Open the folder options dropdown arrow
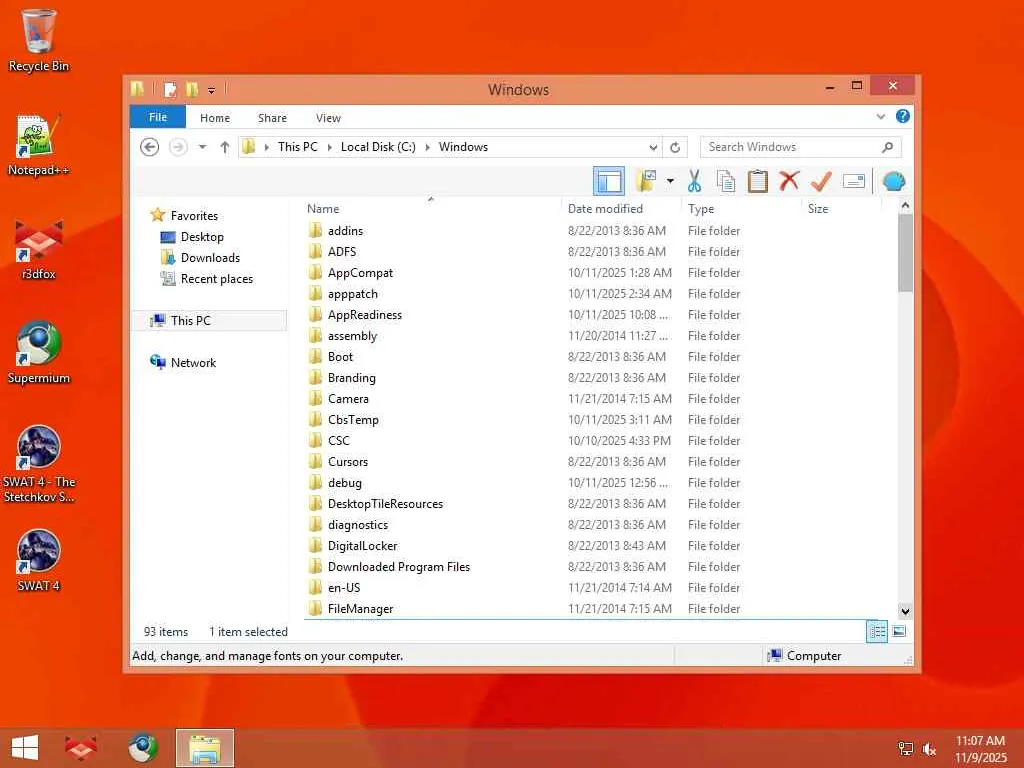The image size is (1024, 768). click(x=670, y=181)
